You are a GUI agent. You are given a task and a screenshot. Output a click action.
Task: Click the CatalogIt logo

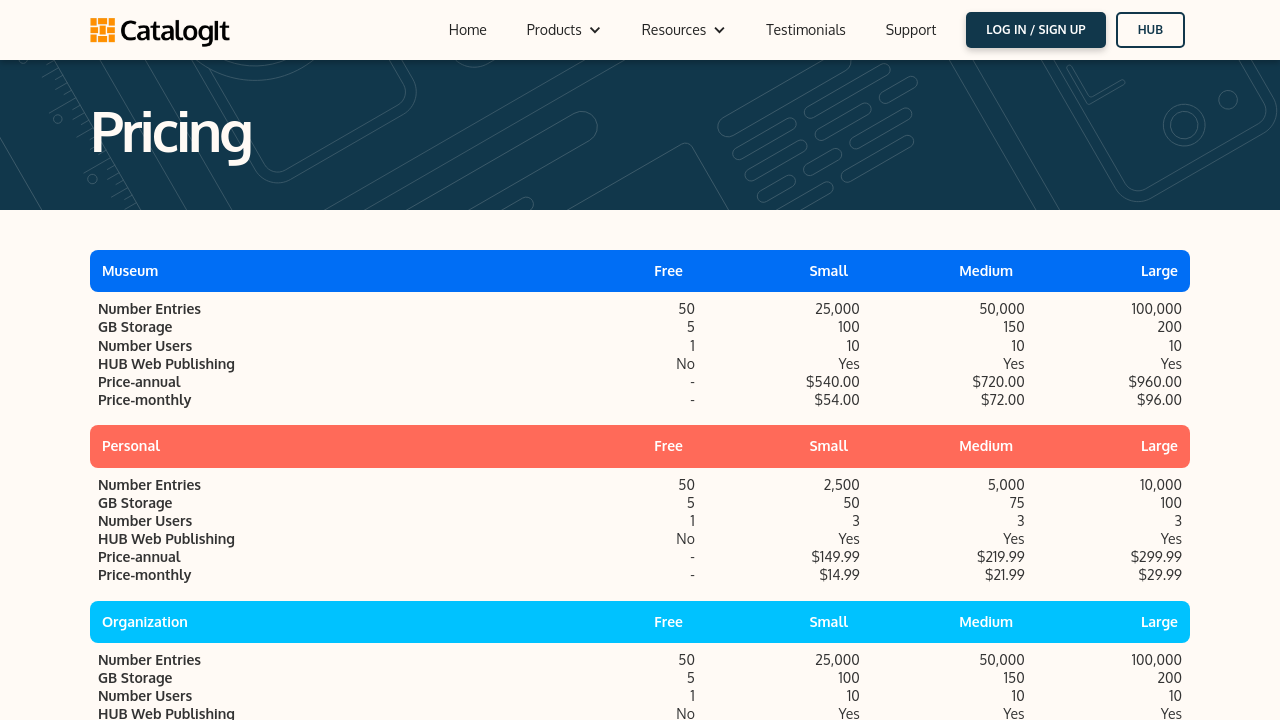click(x=160, y=31)
